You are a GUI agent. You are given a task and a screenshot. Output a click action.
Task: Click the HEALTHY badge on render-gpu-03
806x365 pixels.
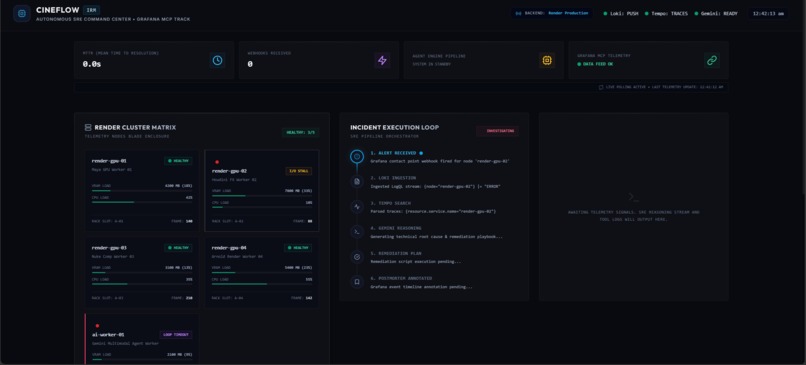pyautogui.click(x=178, y=248)
